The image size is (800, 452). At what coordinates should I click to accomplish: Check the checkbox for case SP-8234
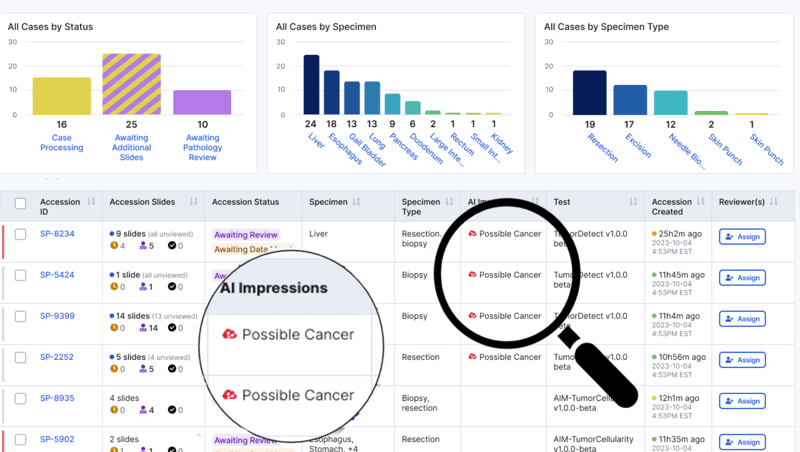(x=21, y=234)
